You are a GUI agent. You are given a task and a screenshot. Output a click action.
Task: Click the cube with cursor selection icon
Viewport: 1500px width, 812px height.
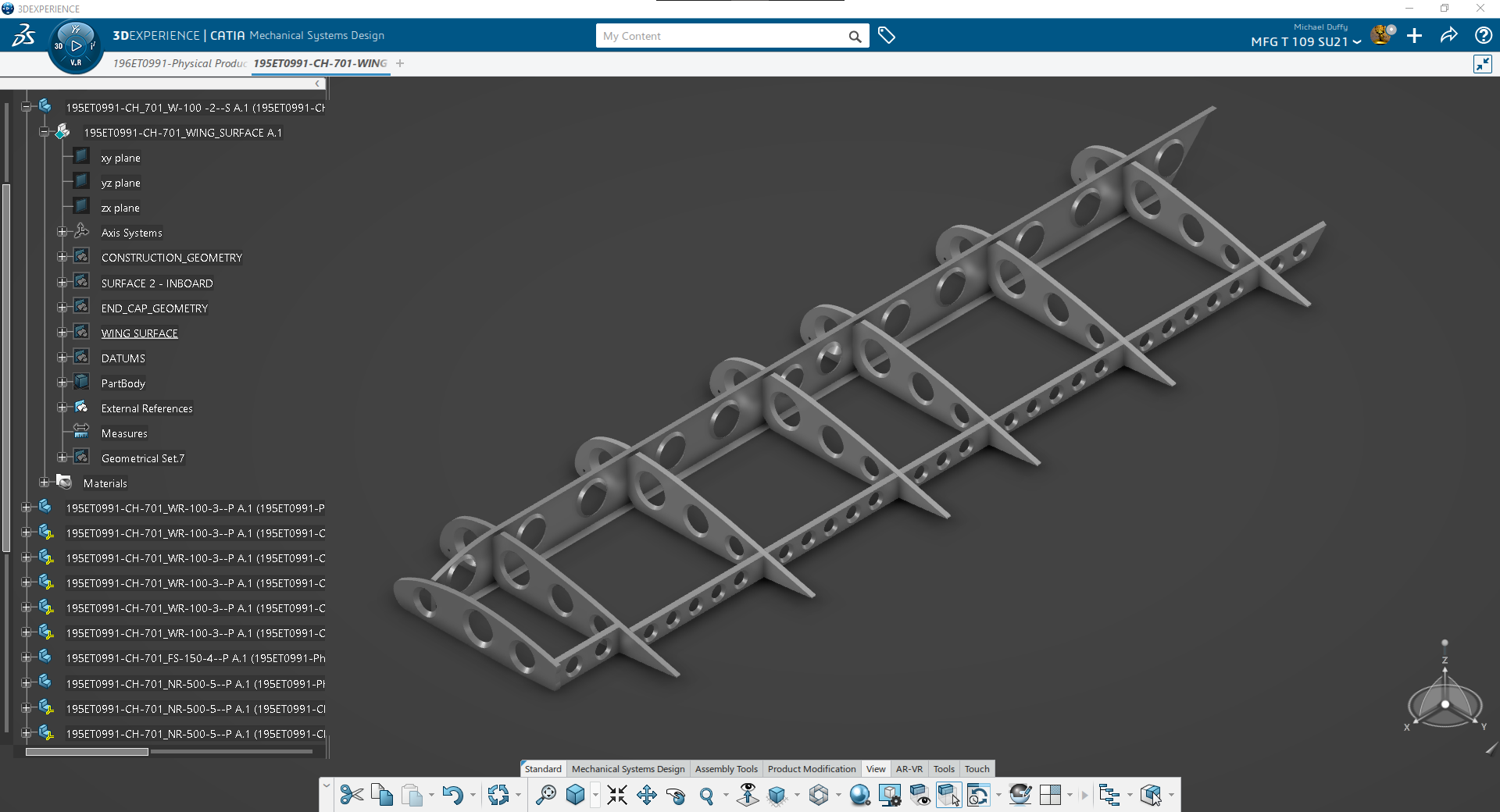(x=1151, y=795)
